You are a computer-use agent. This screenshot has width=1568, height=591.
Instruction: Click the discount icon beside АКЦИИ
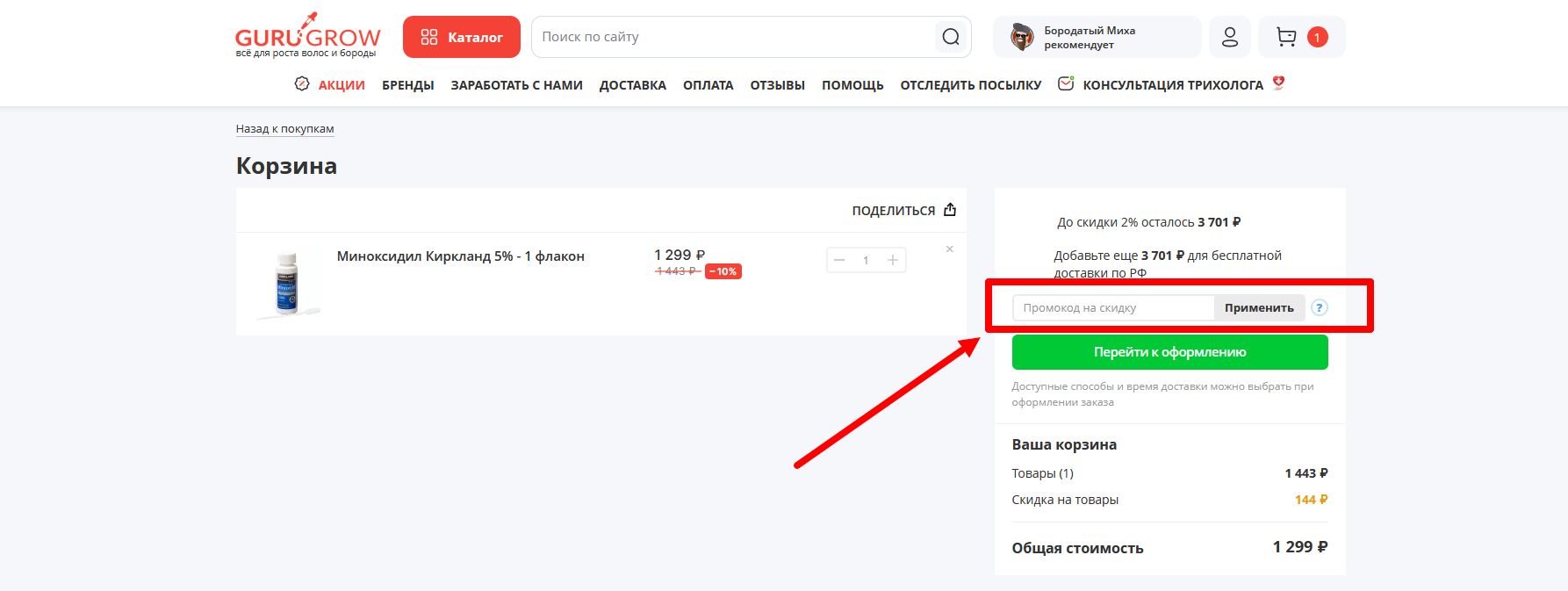pos(302,84)
